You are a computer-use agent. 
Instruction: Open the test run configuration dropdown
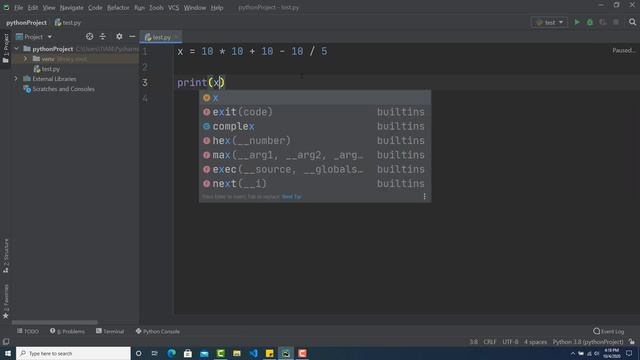[549, 22]
